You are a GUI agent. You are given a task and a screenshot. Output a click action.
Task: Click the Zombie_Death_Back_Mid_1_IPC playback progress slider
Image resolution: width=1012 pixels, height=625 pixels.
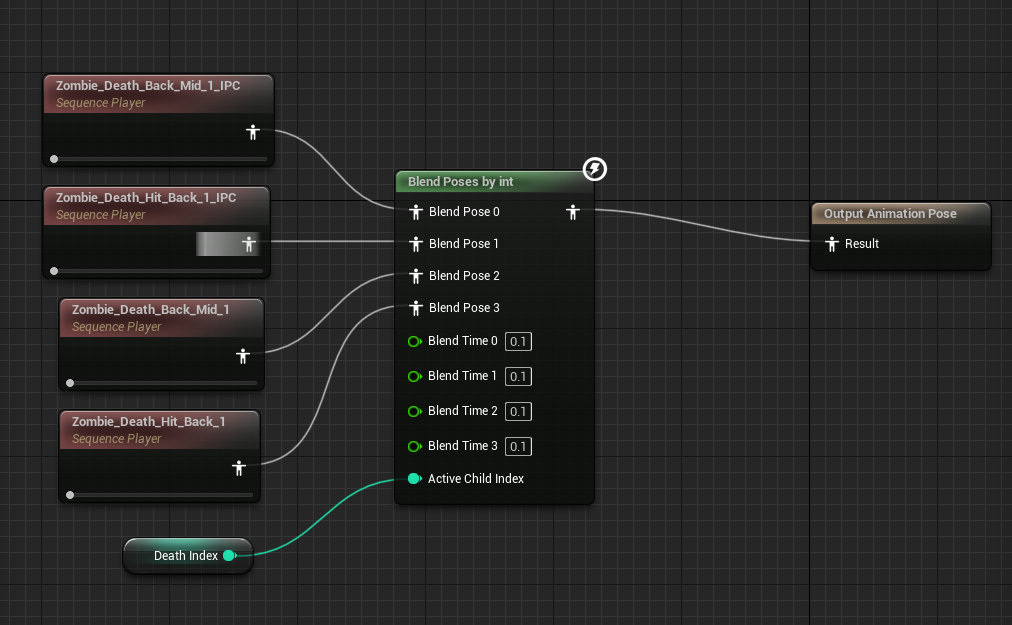click(160, 159)
